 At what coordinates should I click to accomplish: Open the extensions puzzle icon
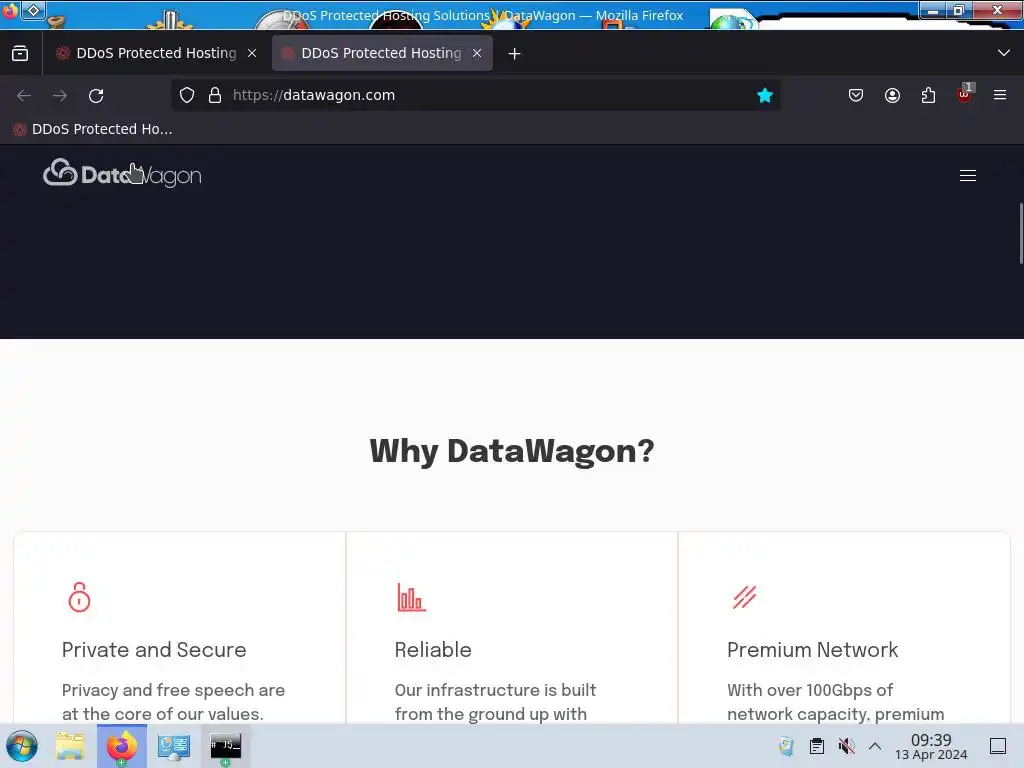(x=928, y=95)
